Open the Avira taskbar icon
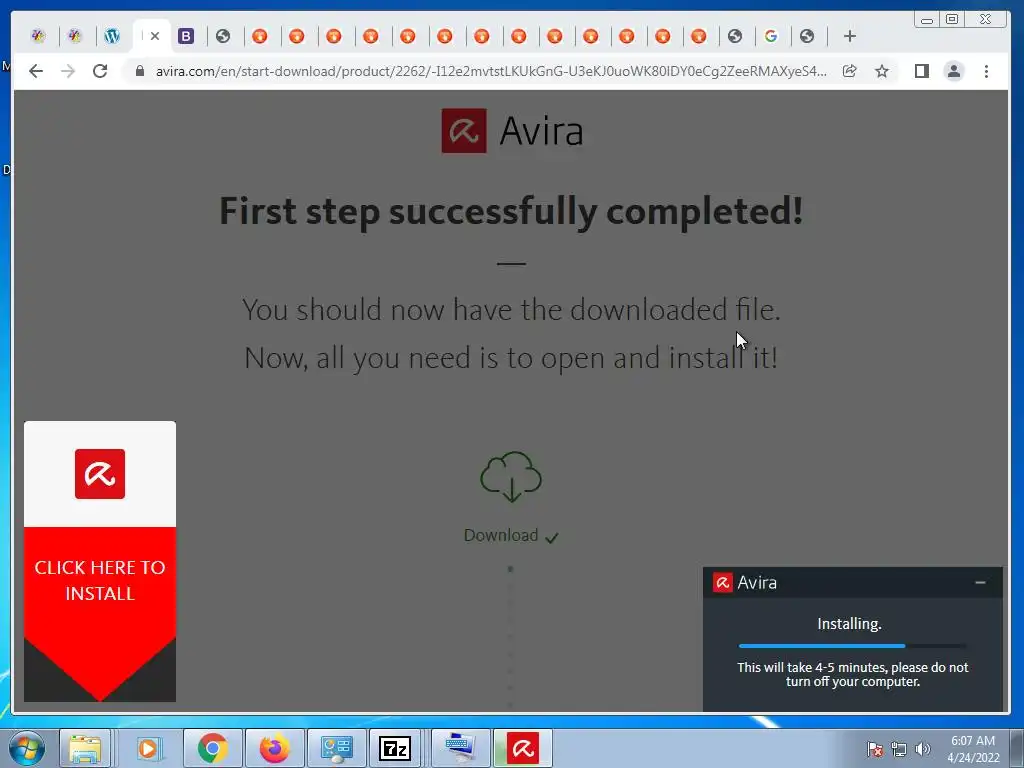 pyautogui.click(x=522, y=748)
